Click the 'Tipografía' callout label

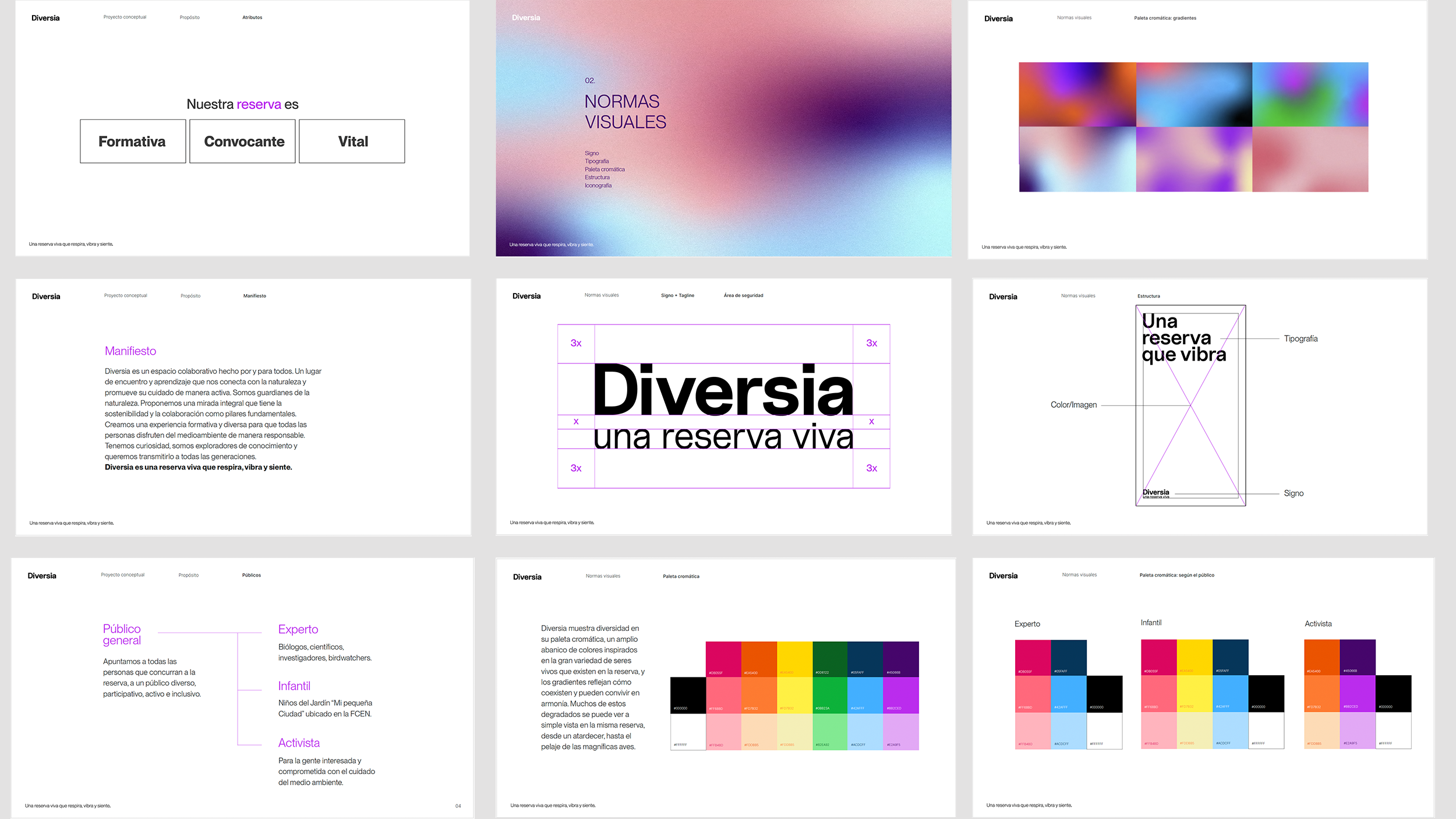(x=1300, y=339)
